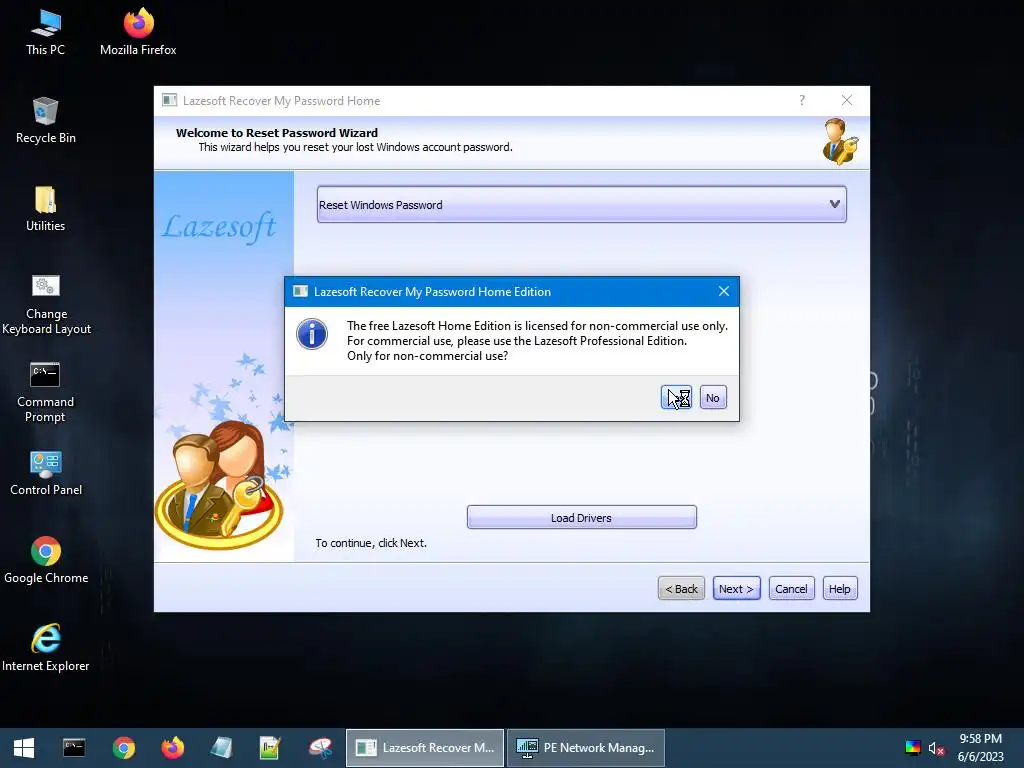
Task: Launch Mozilla Firefox from desktop
Action: click(138, 32)
